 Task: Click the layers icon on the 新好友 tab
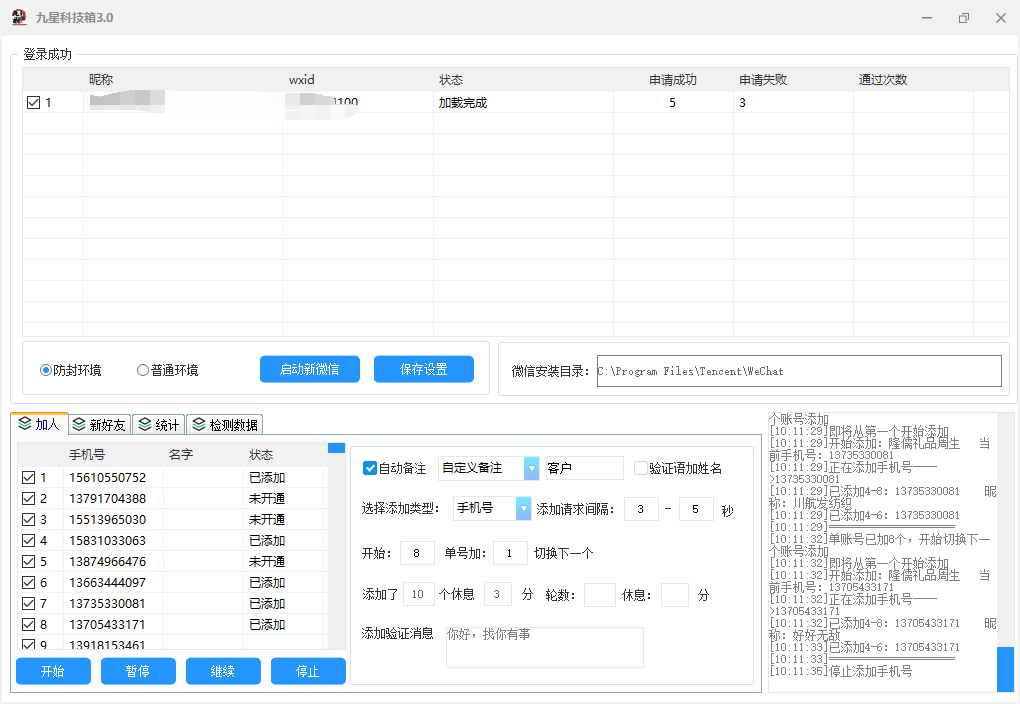pos(79,425)
